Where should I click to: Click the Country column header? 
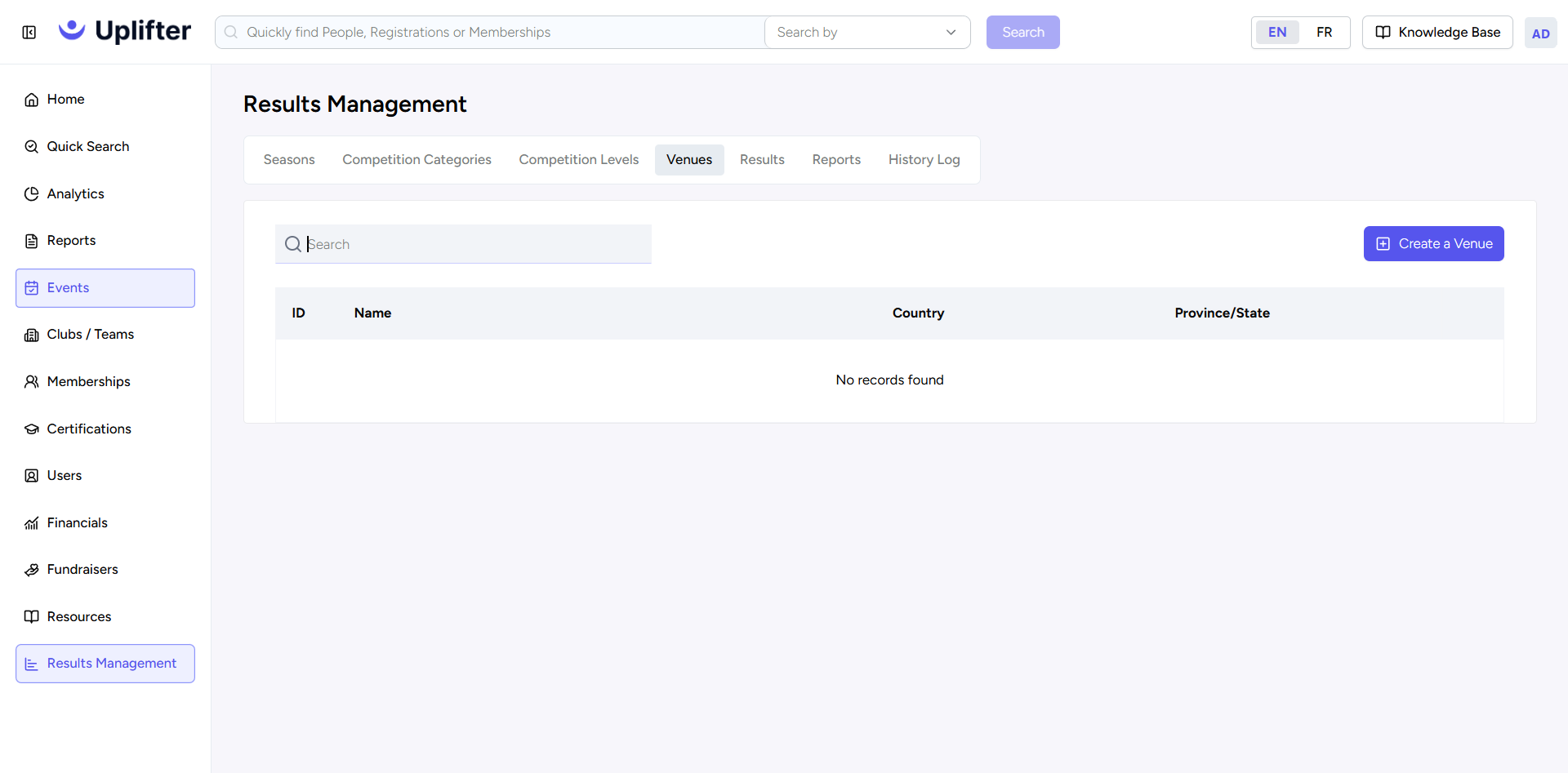click(918, 313)
